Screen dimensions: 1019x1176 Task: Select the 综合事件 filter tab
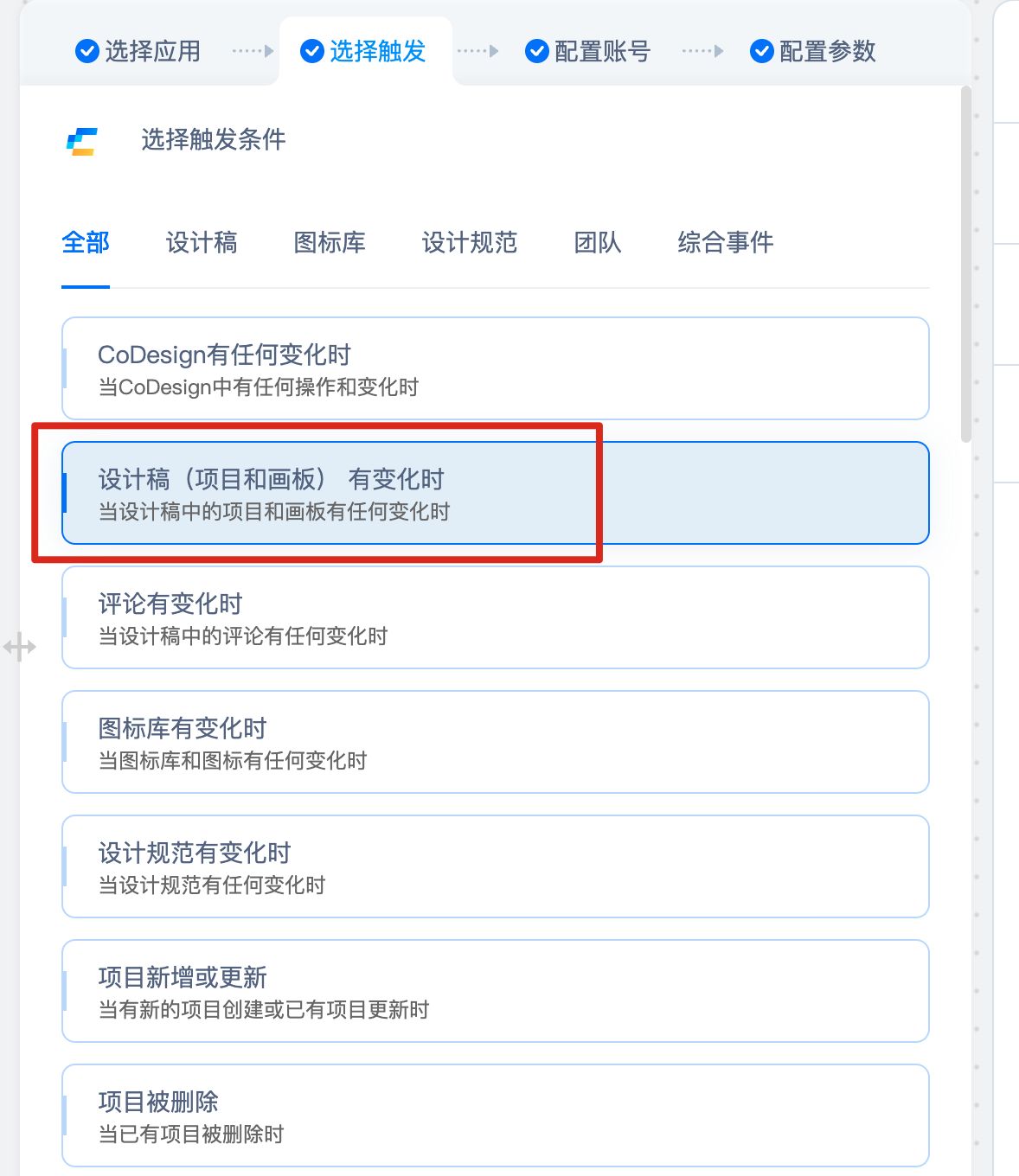[x=725, y=243]
